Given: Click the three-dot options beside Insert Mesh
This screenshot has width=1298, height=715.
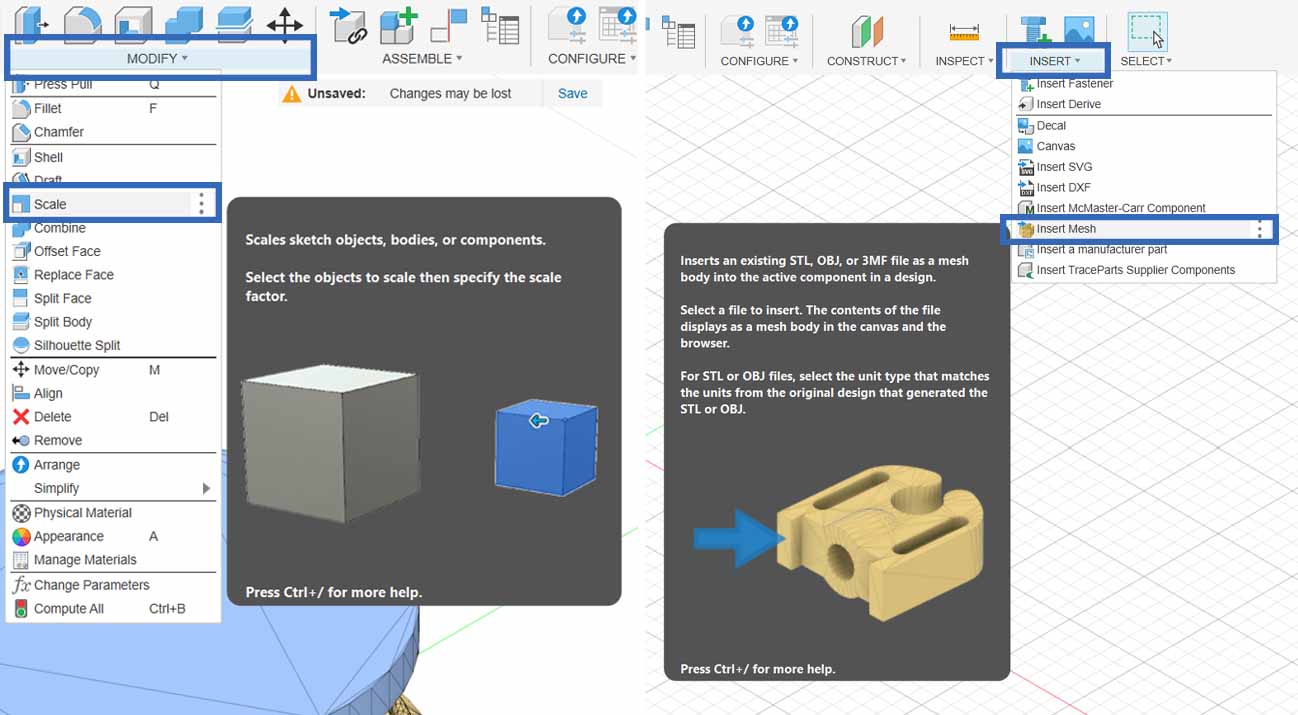Looking at the screenshot, I should 1260,229.
